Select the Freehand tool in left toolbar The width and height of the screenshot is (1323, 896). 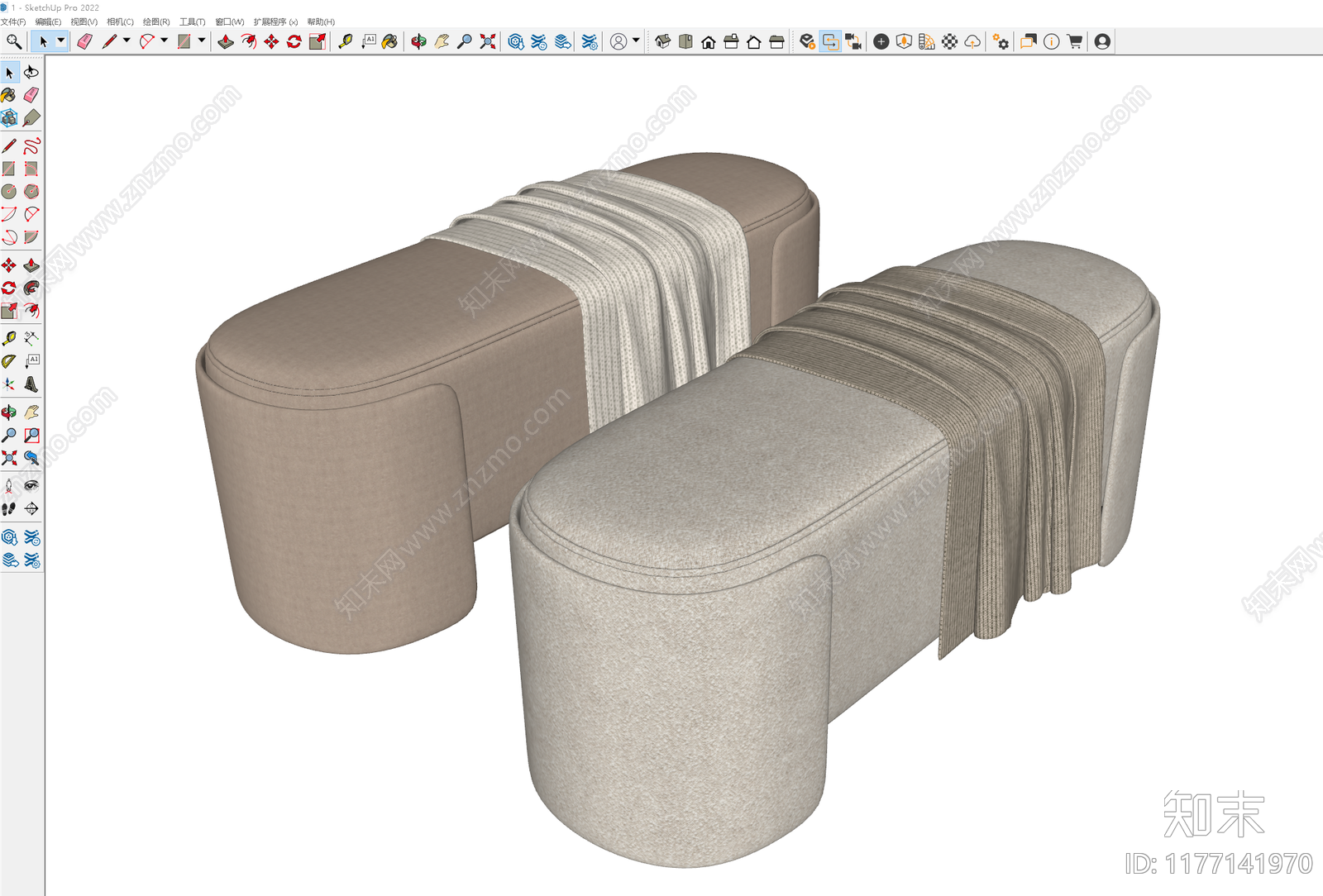point(31,146)
